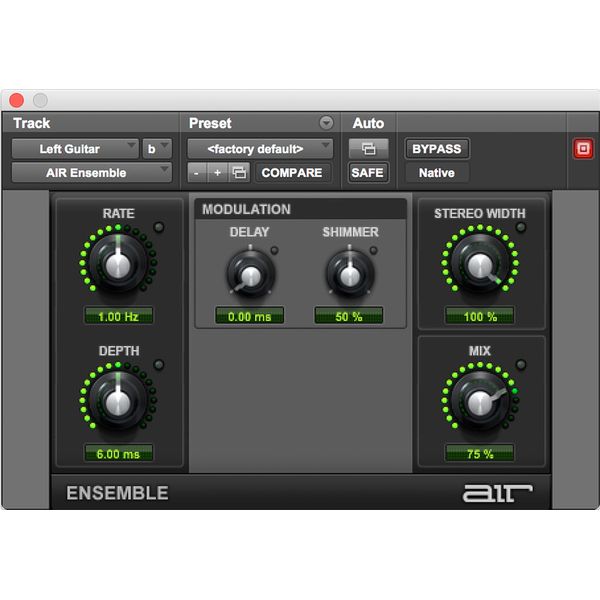Click the MODULATION section header
The image size is (600, 600).
pyautogui.click(x=300, y=209)
